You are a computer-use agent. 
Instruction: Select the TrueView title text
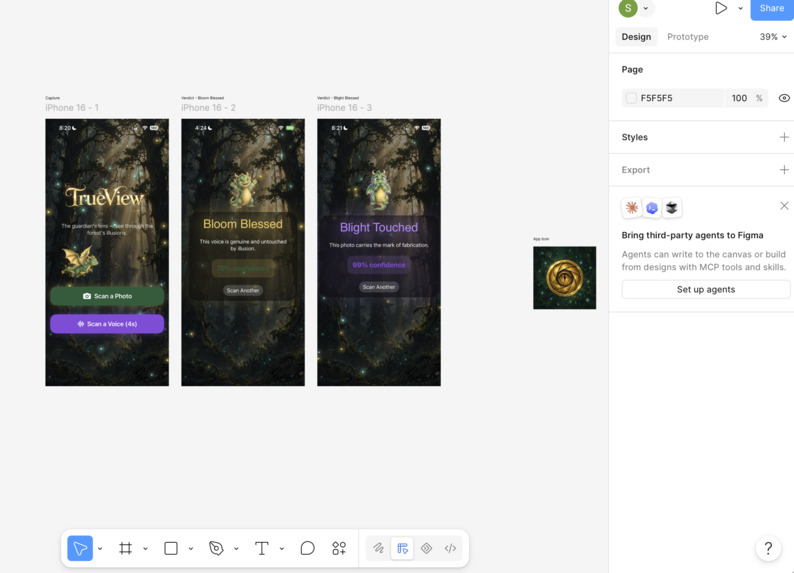point(105,198)
